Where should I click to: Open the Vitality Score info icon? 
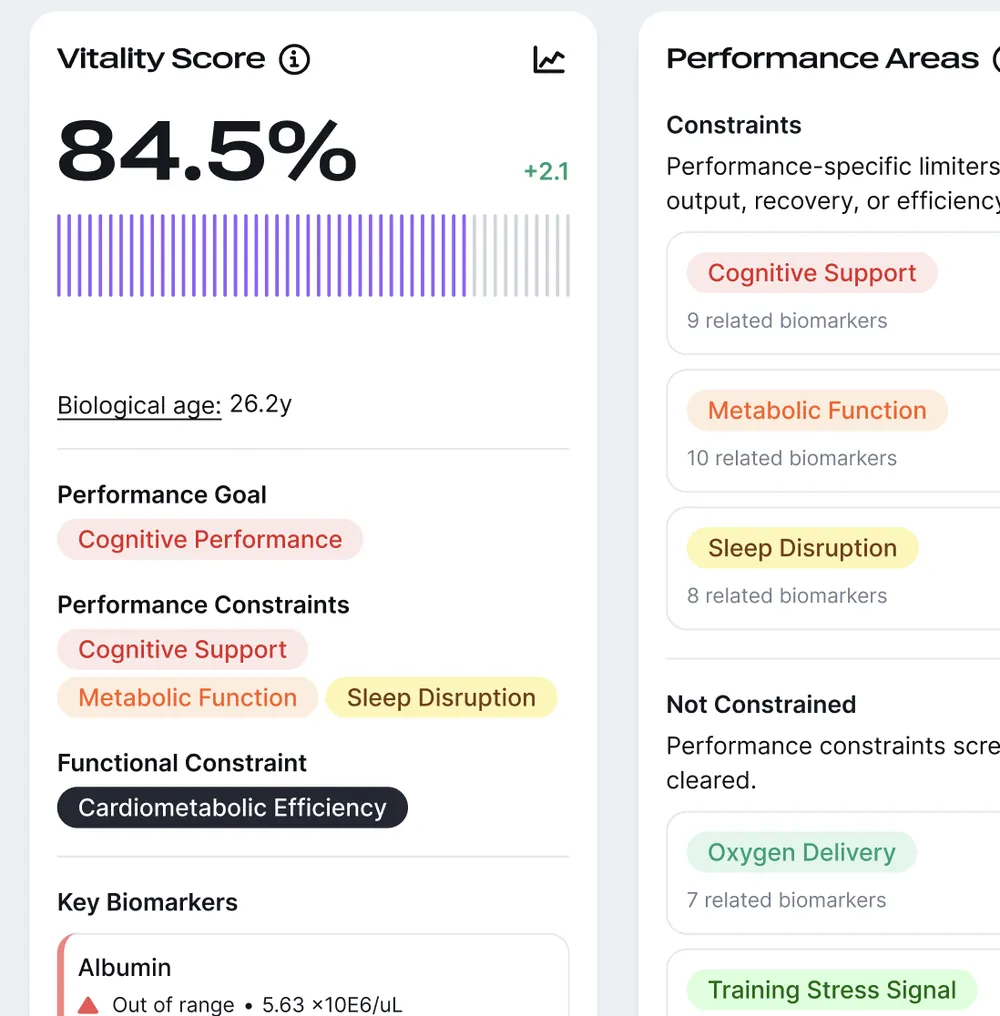coord(294,60)
